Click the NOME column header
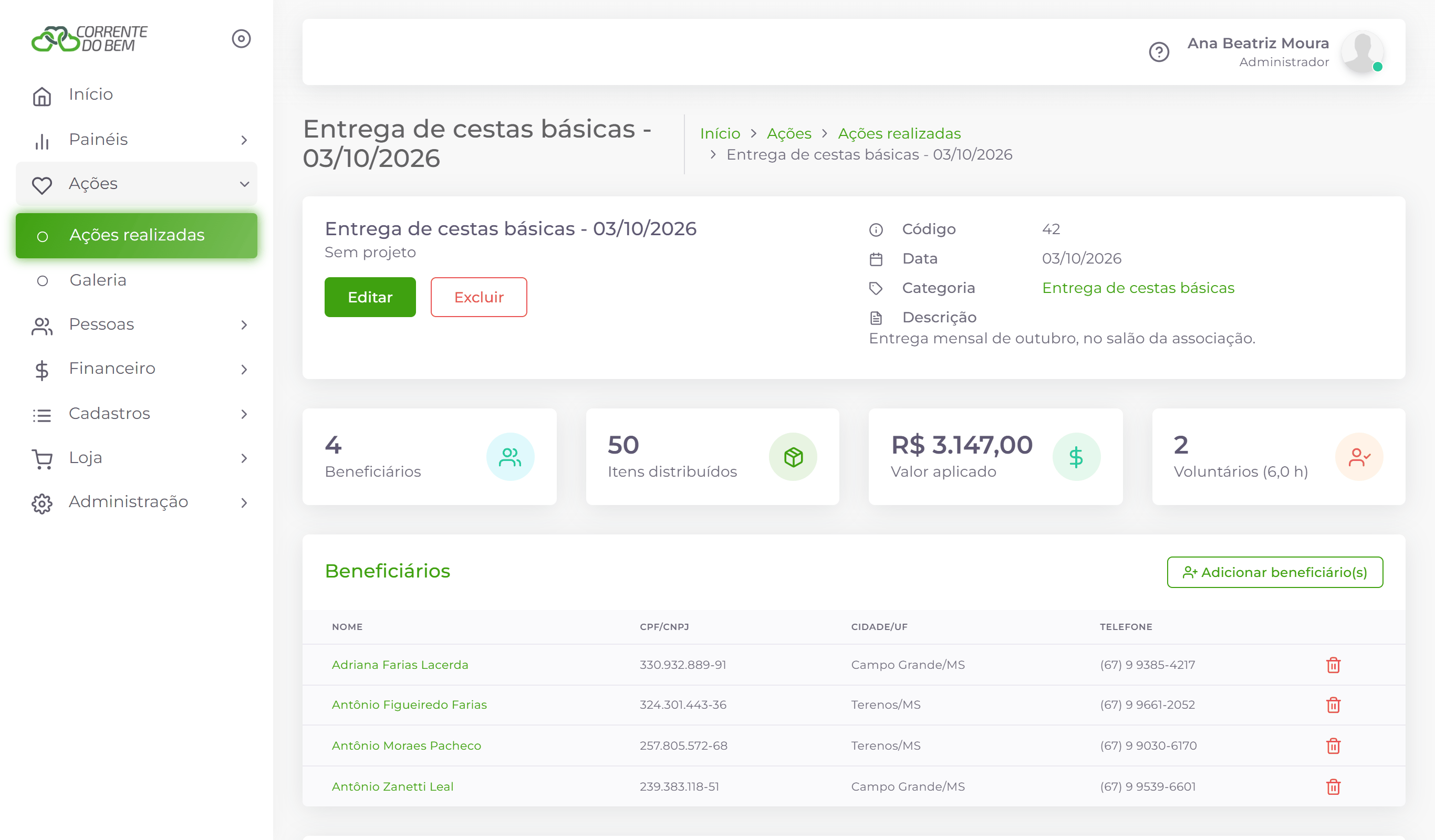 click(x=347, y=626)
